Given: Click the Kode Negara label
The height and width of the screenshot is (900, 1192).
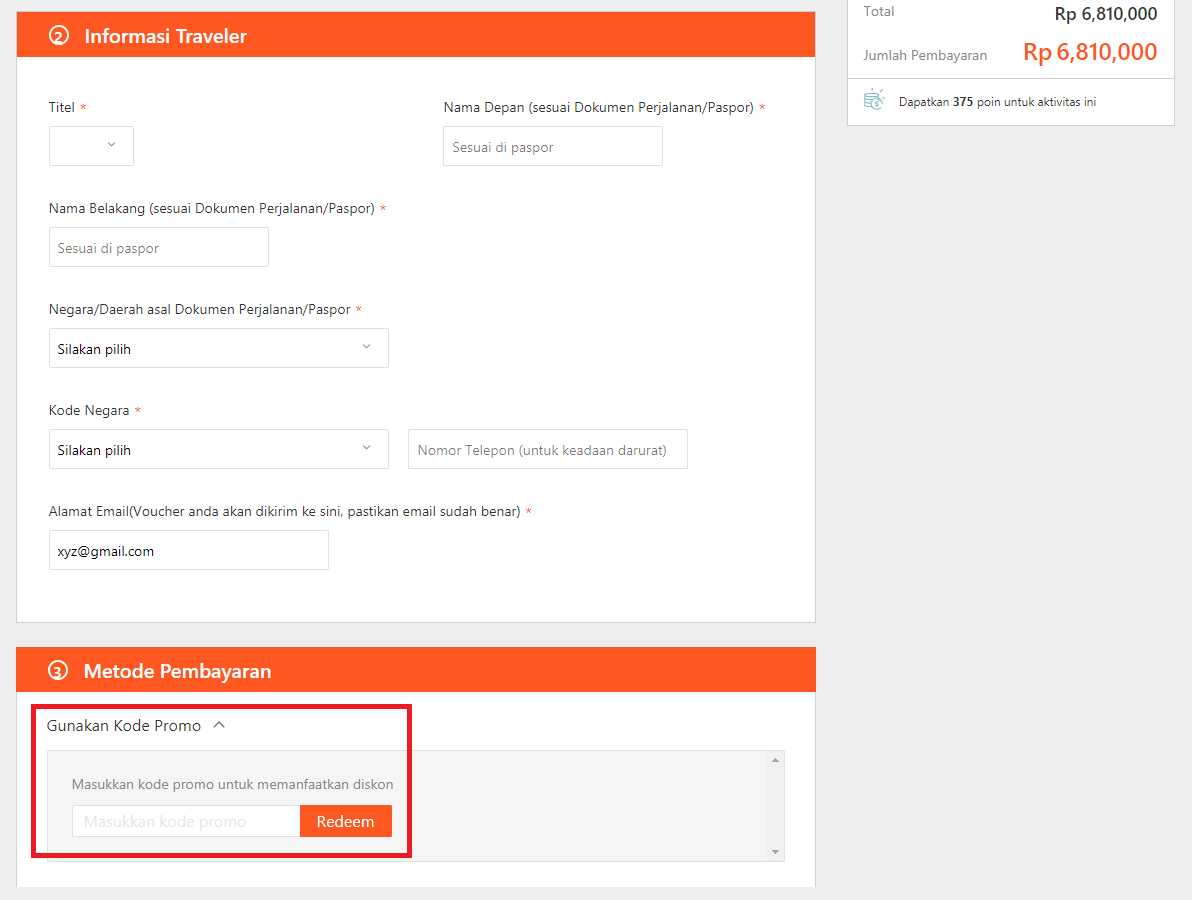Looking at the screenshot, I should coord(89,410).
